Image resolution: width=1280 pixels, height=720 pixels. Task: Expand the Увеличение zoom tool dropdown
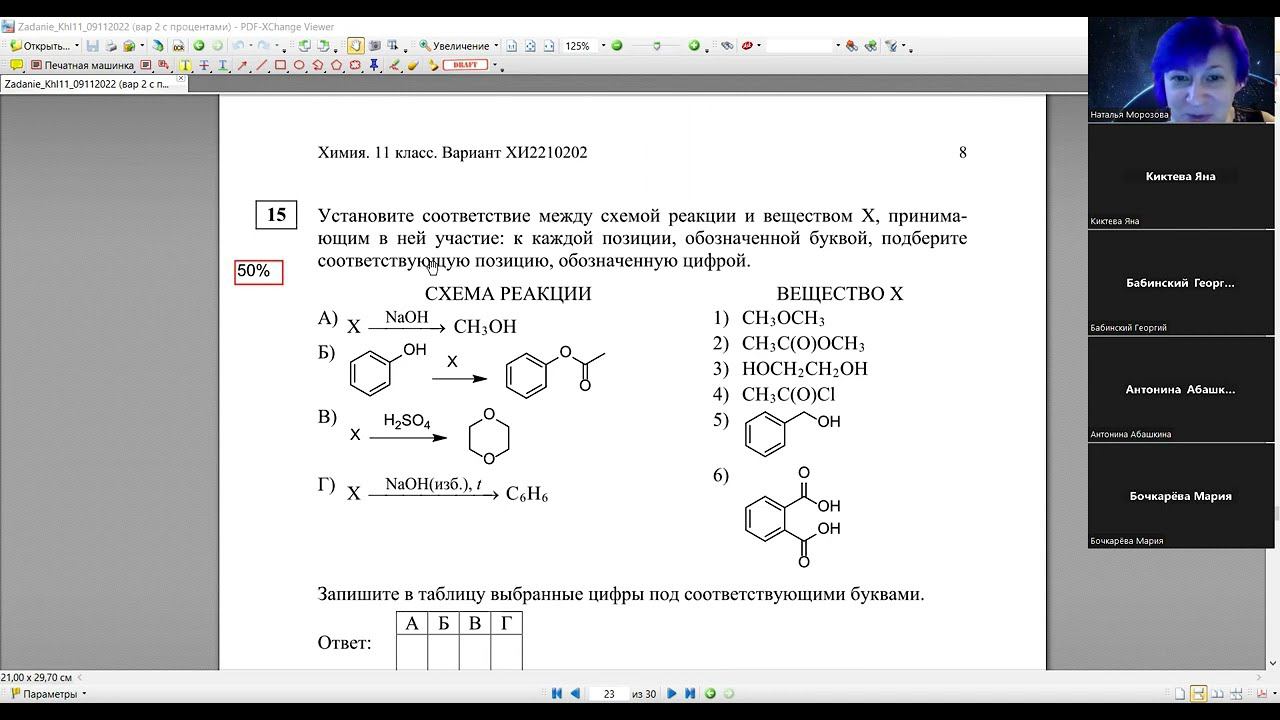click(495, 46)
